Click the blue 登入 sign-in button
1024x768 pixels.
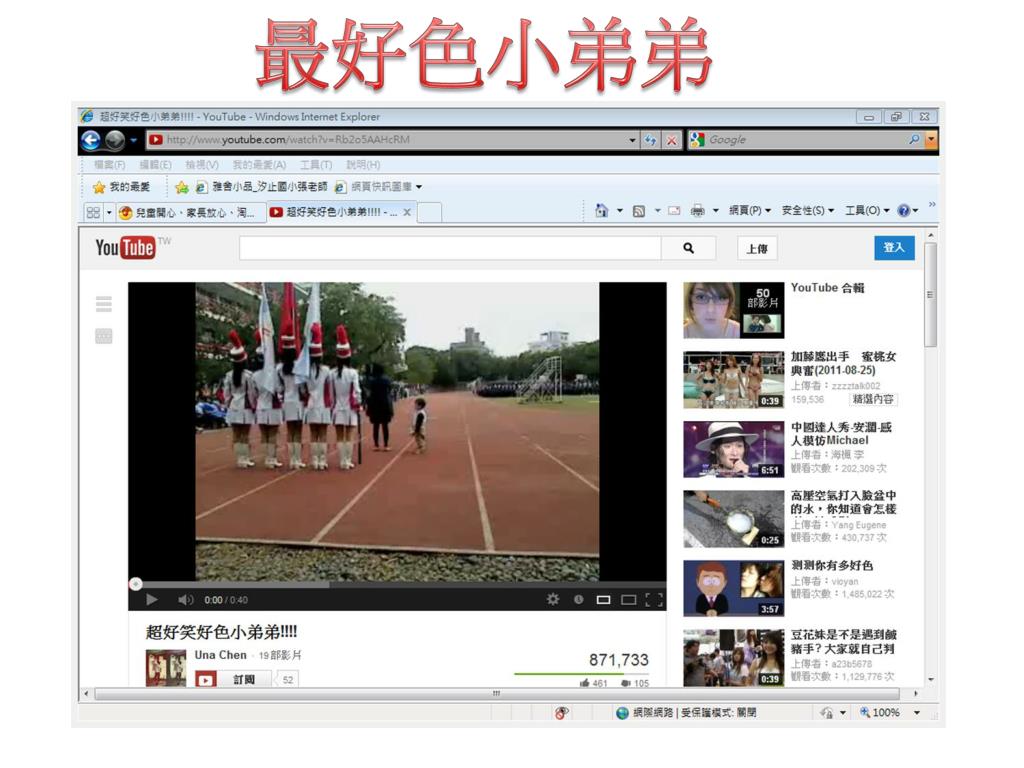894,248
